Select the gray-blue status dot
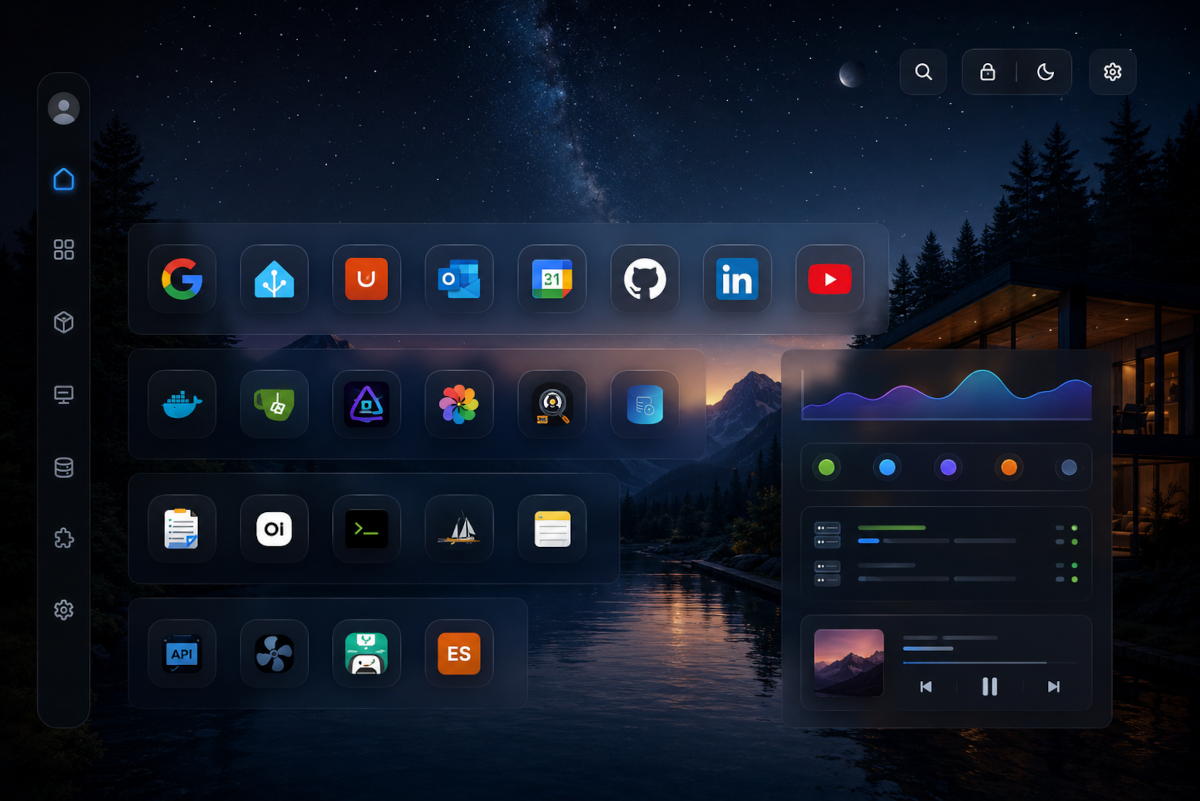Screen dimensions: 1200x801 1069,467
